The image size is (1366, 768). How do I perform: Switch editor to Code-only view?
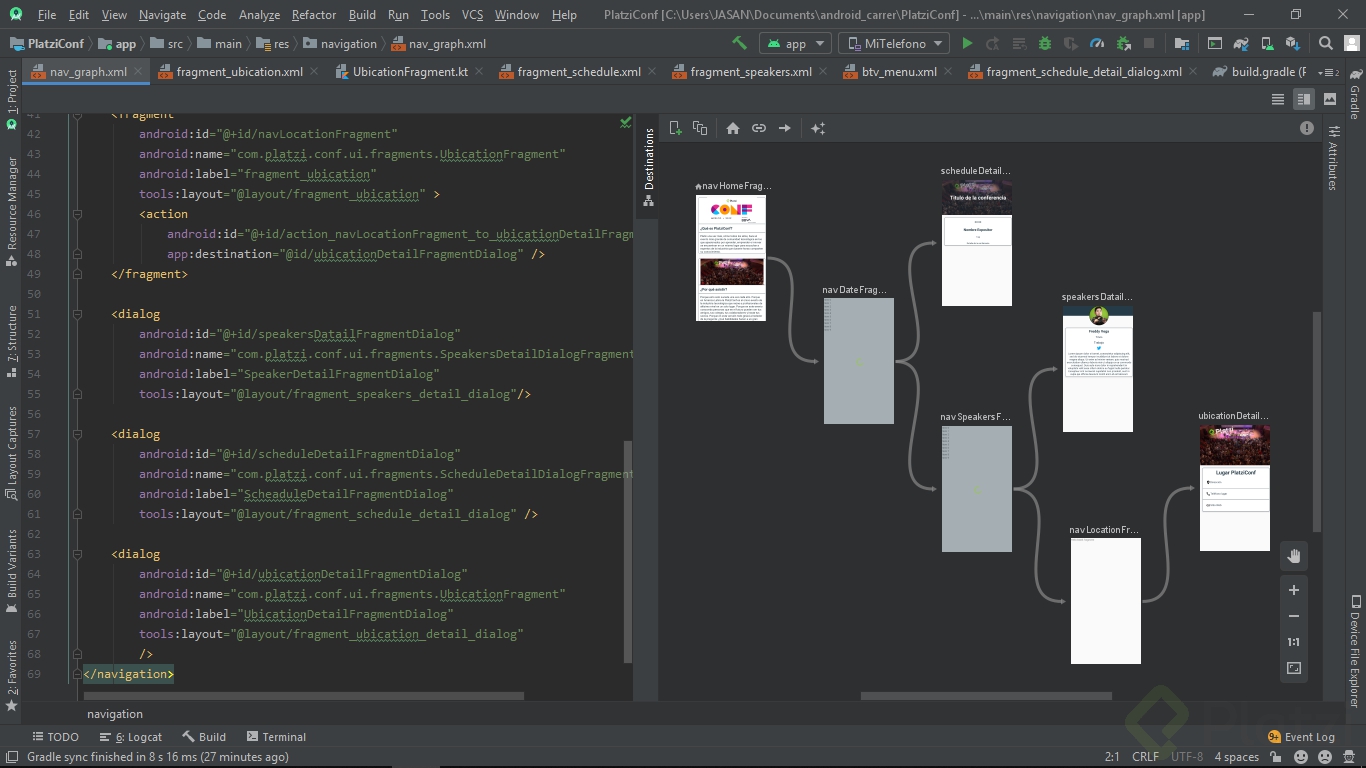1278,99
